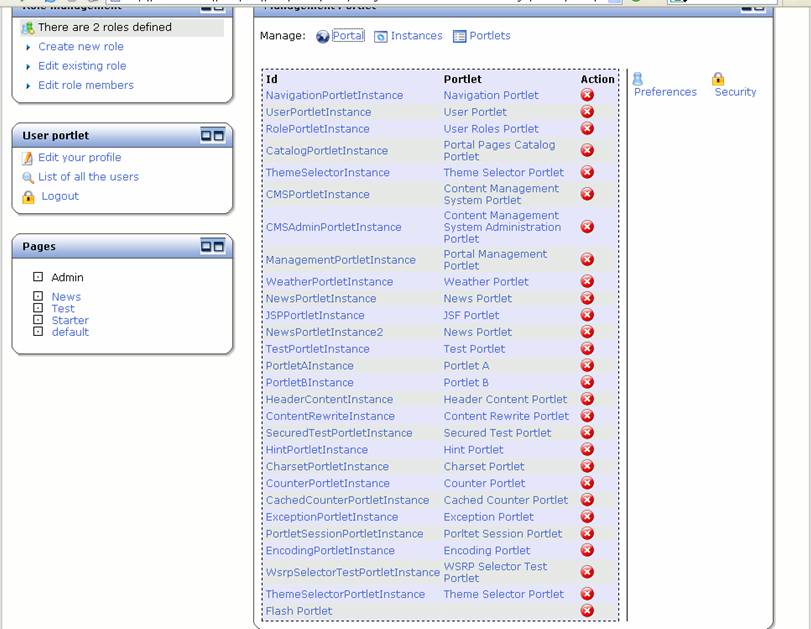Delete the ThemeSelectorInstance row

click(x=587, y=172)
